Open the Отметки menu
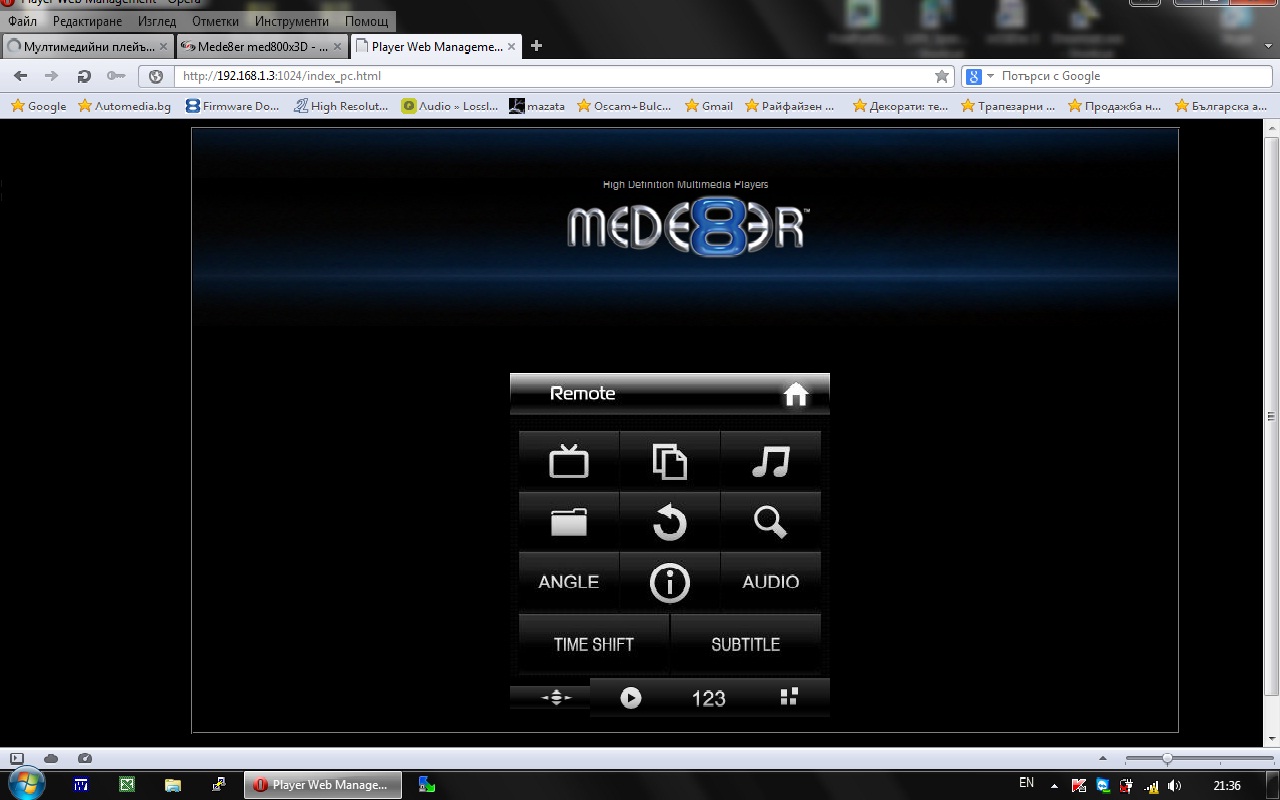 [215, 21]
